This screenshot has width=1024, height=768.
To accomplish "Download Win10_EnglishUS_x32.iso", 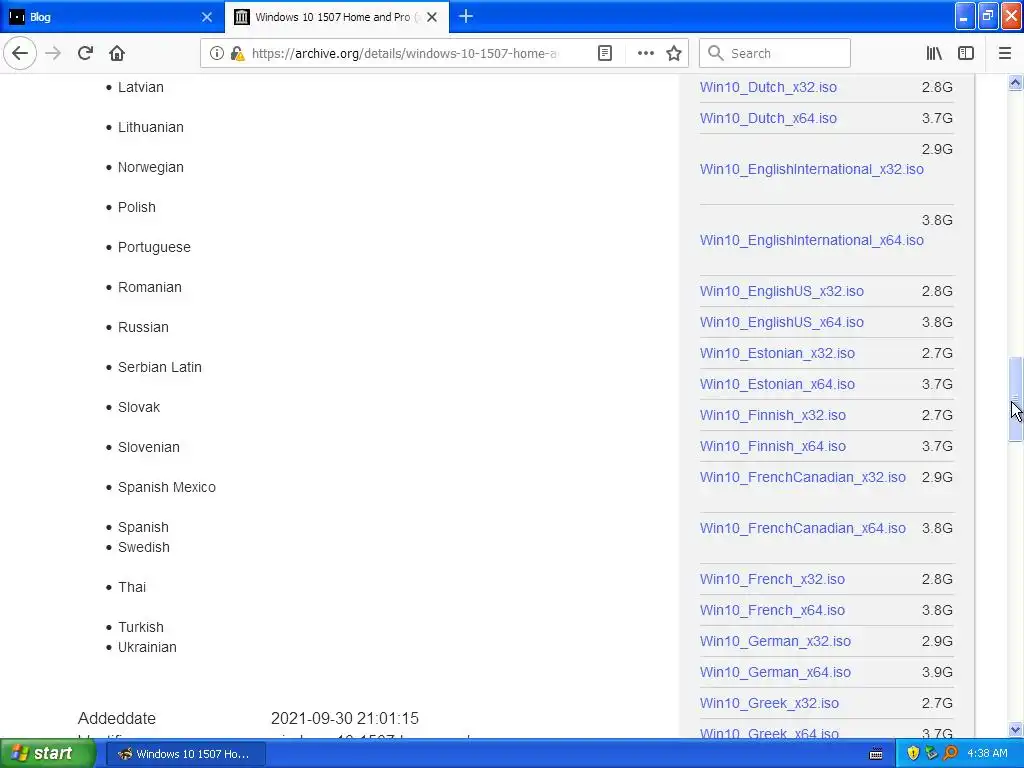I will (x=782, y=291).
